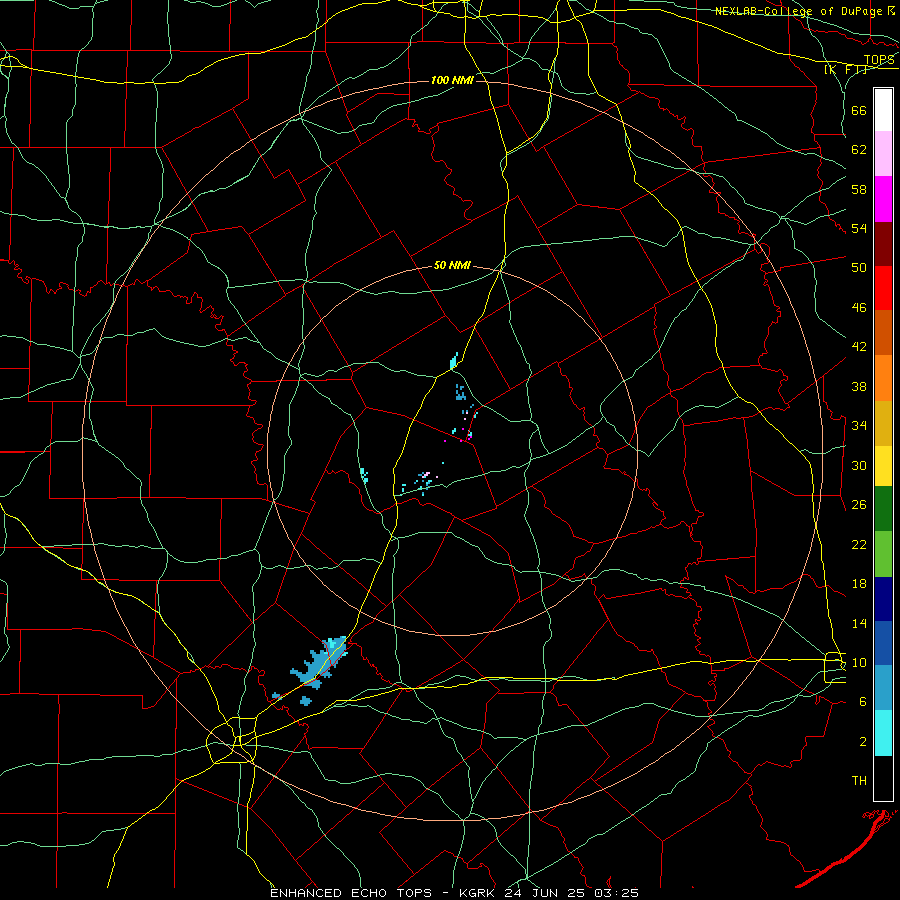Click the 58 legend value
This screenshot has height=900, width=900.
[x=859, y=189]
